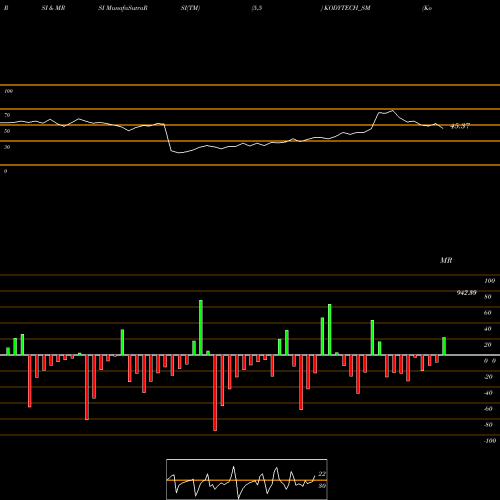Click the 'SI & MR' header text
The width and height of the screenshot is (500, 500).
click(53, 8)
